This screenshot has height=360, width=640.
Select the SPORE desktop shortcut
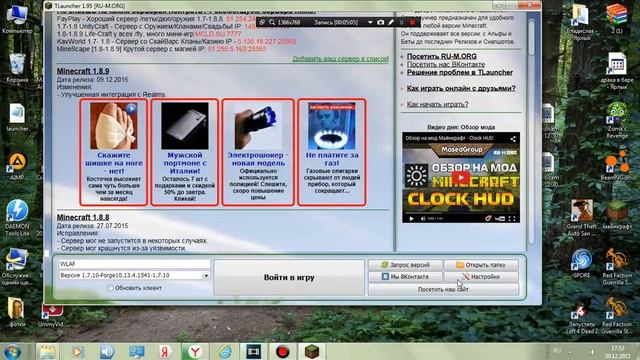pyautogui.click(x=582, y=263)
